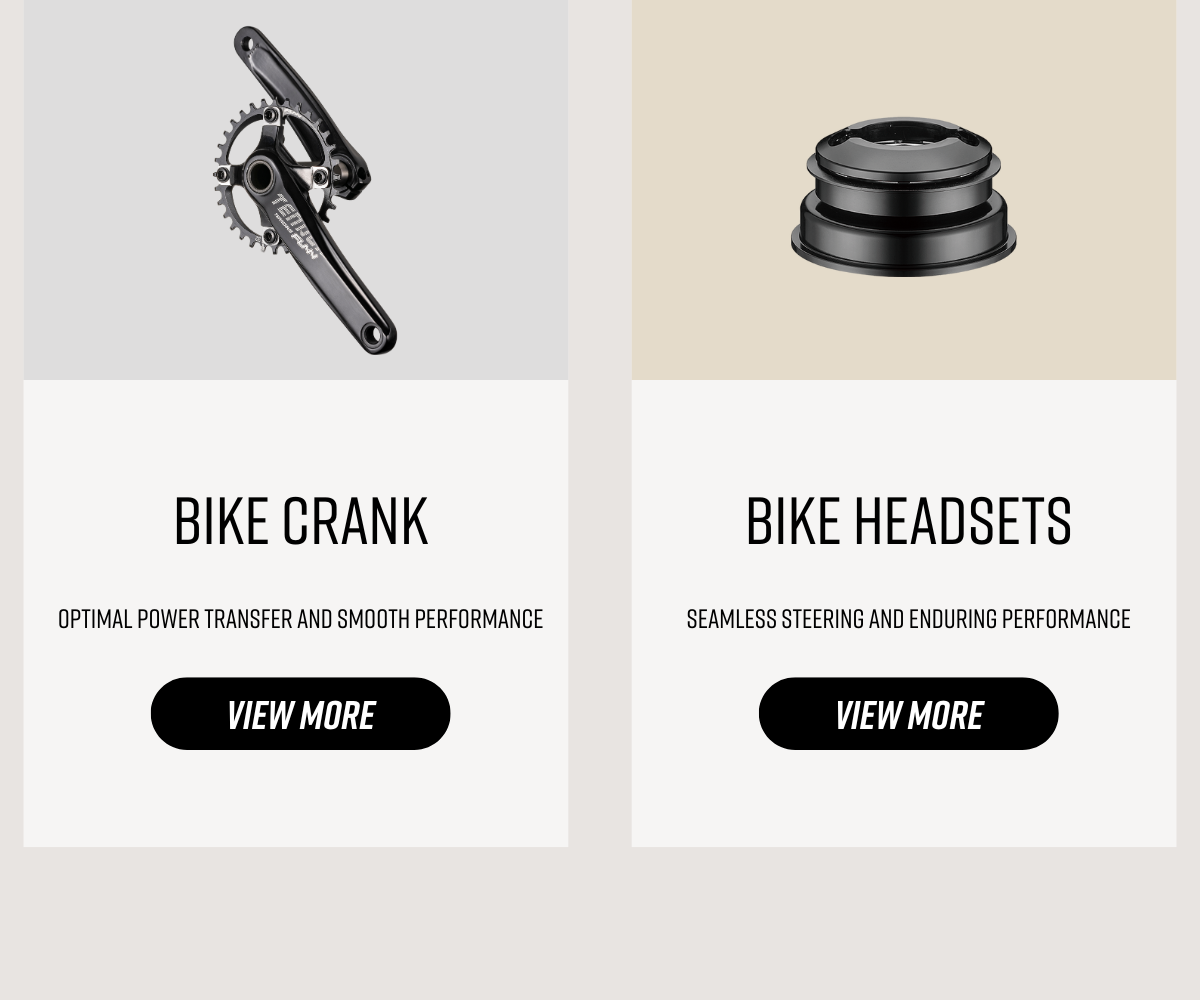Image resolution: width=1200 pixels, height=1000 pixels.
Task: Open the bike crank product image
Action: coord(296,190)
